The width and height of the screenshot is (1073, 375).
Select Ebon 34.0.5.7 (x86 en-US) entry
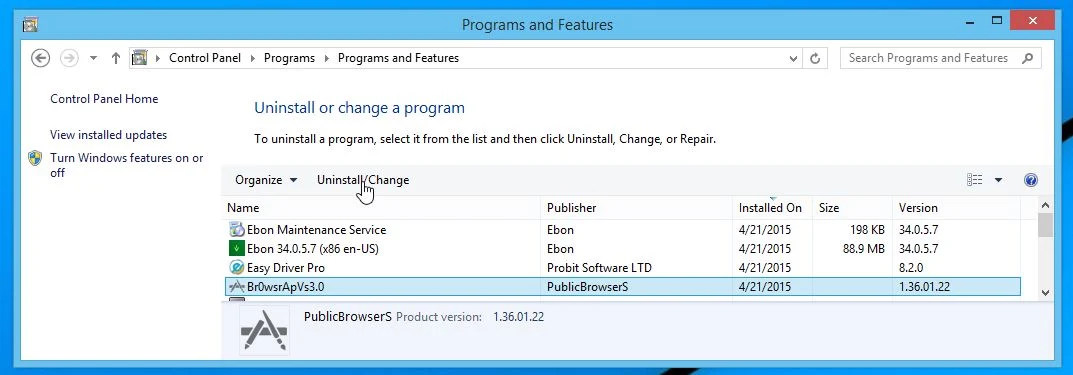pyautogui.click(x=623, y=249)
